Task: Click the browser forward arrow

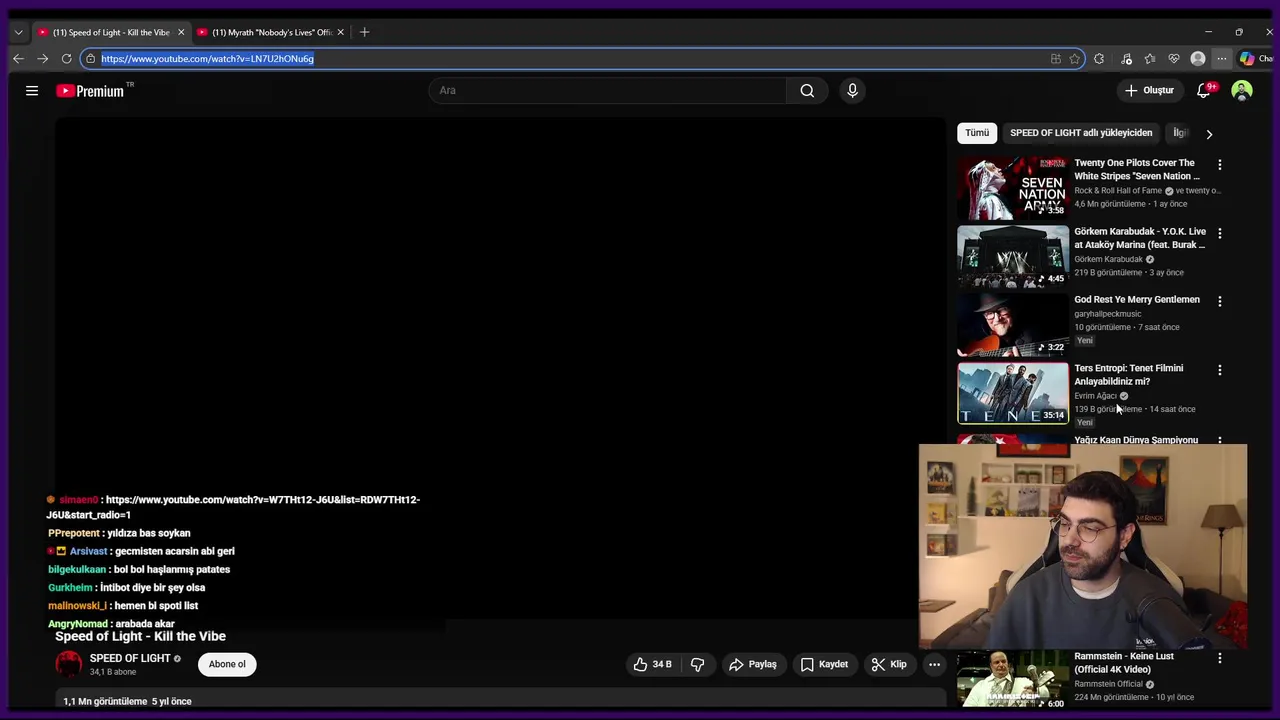Action: (42, 59)
